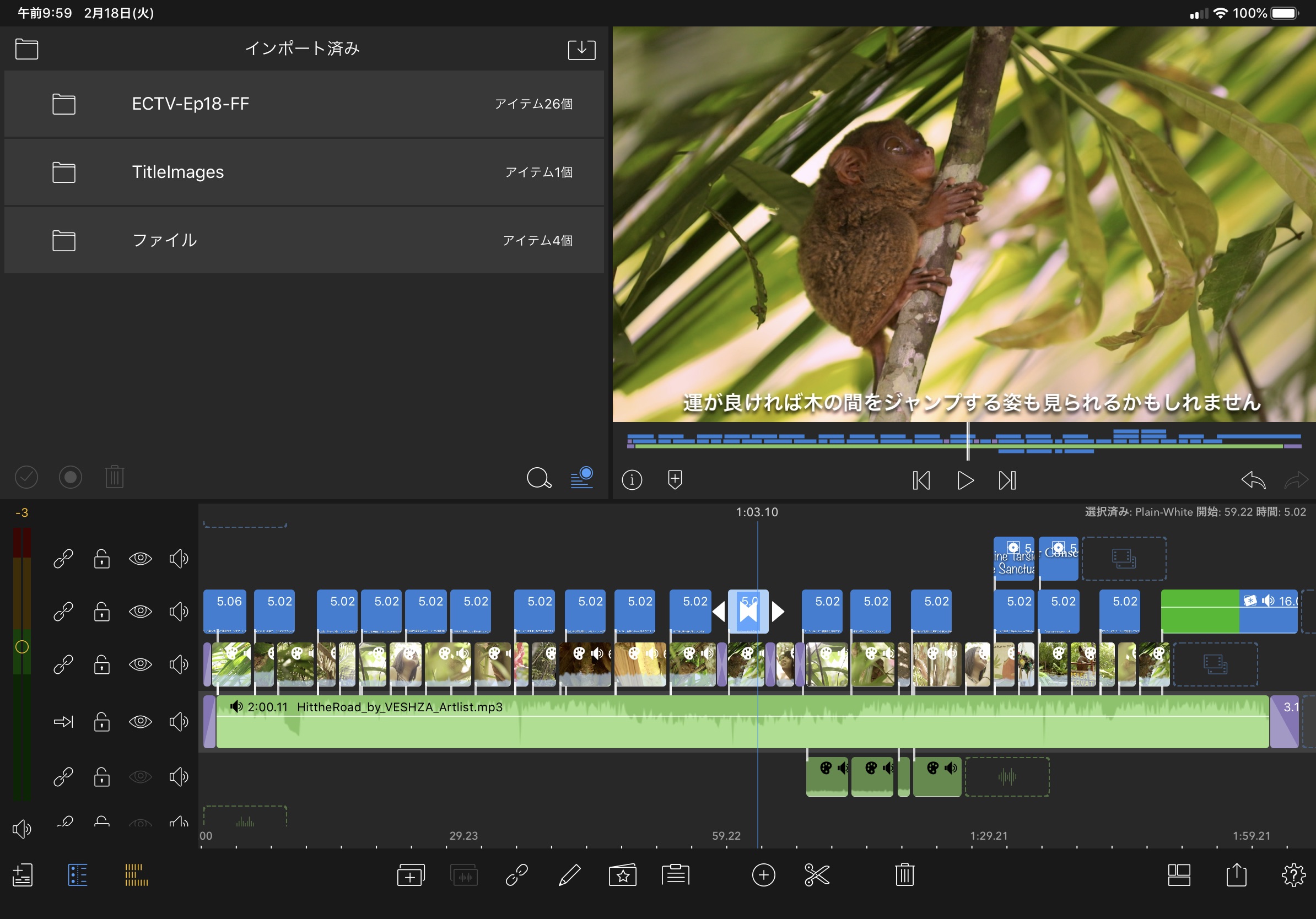
Task: Select the first 5.06 title clip
Action: click(x=225, y=611)
